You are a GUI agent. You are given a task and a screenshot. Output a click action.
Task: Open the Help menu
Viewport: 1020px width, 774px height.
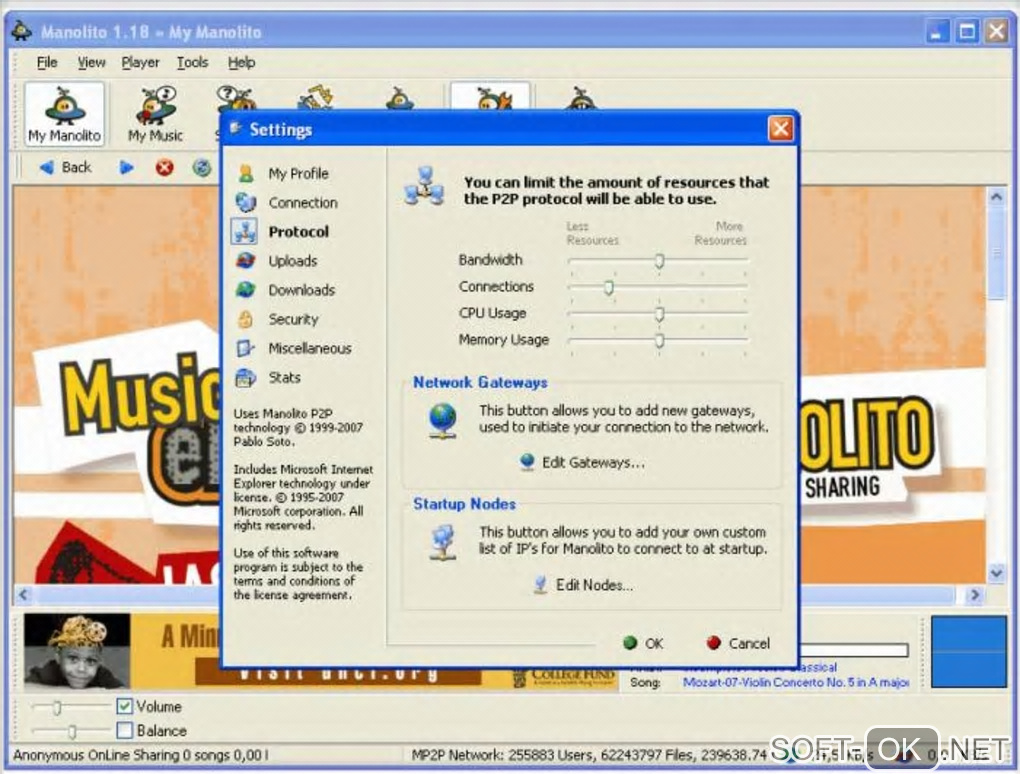click(241, 62)
